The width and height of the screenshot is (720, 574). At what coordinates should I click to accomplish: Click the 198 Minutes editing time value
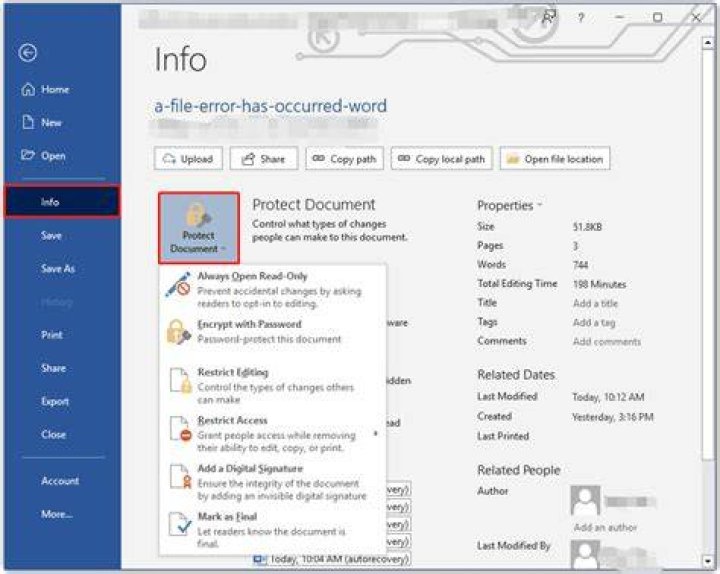[x=599, y=284]
